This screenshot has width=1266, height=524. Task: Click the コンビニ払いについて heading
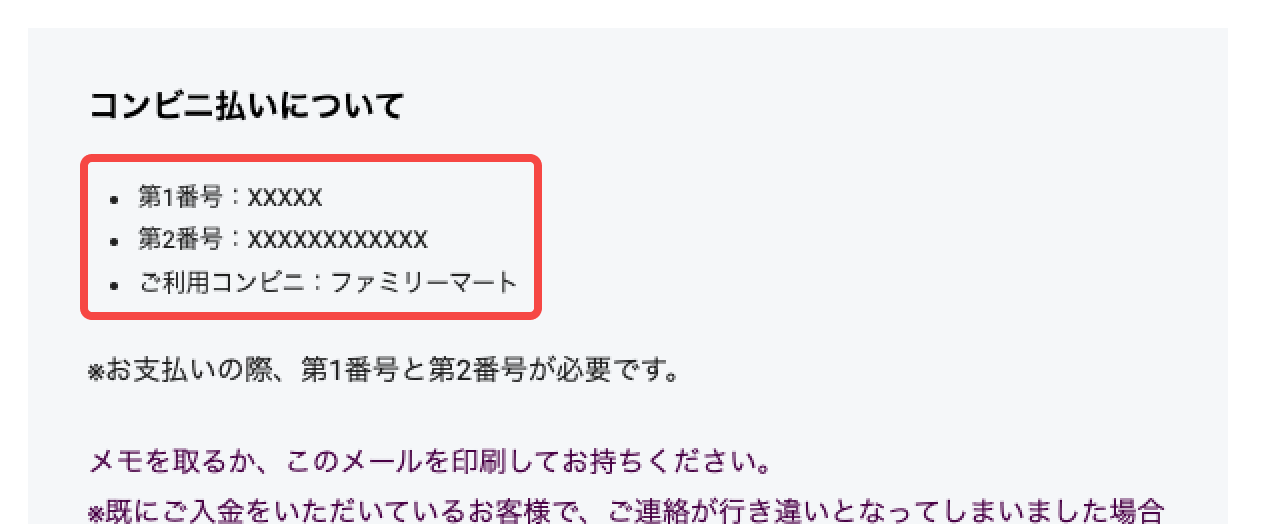246,105
